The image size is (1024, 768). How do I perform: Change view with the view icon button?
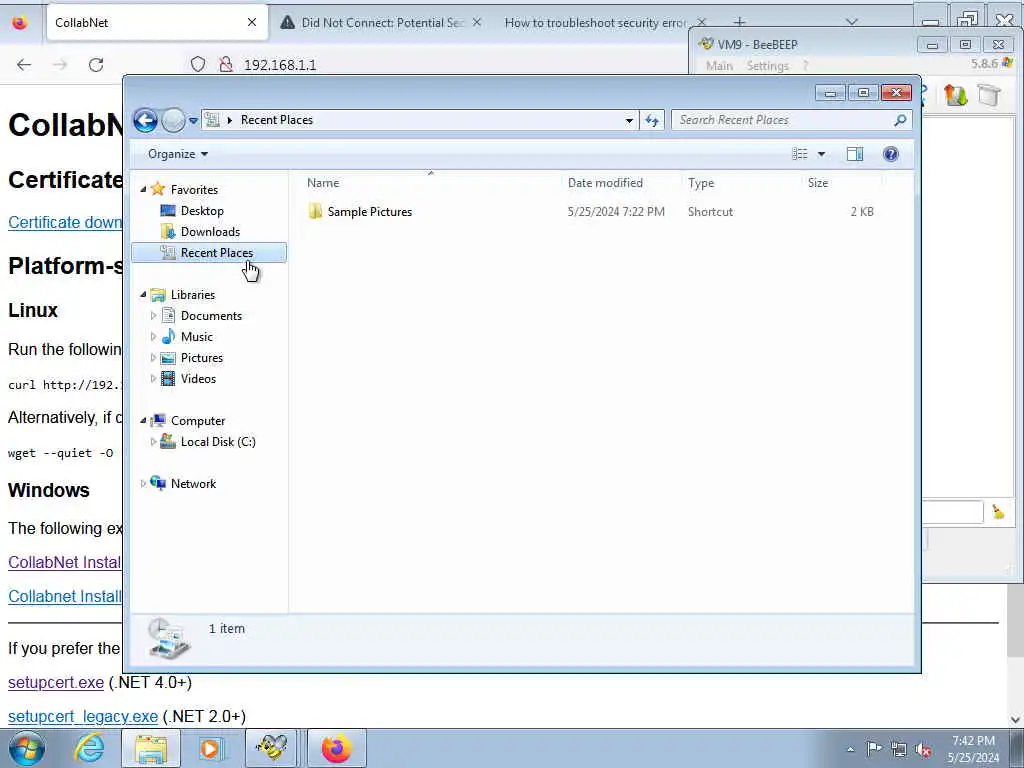click(800, 154)
